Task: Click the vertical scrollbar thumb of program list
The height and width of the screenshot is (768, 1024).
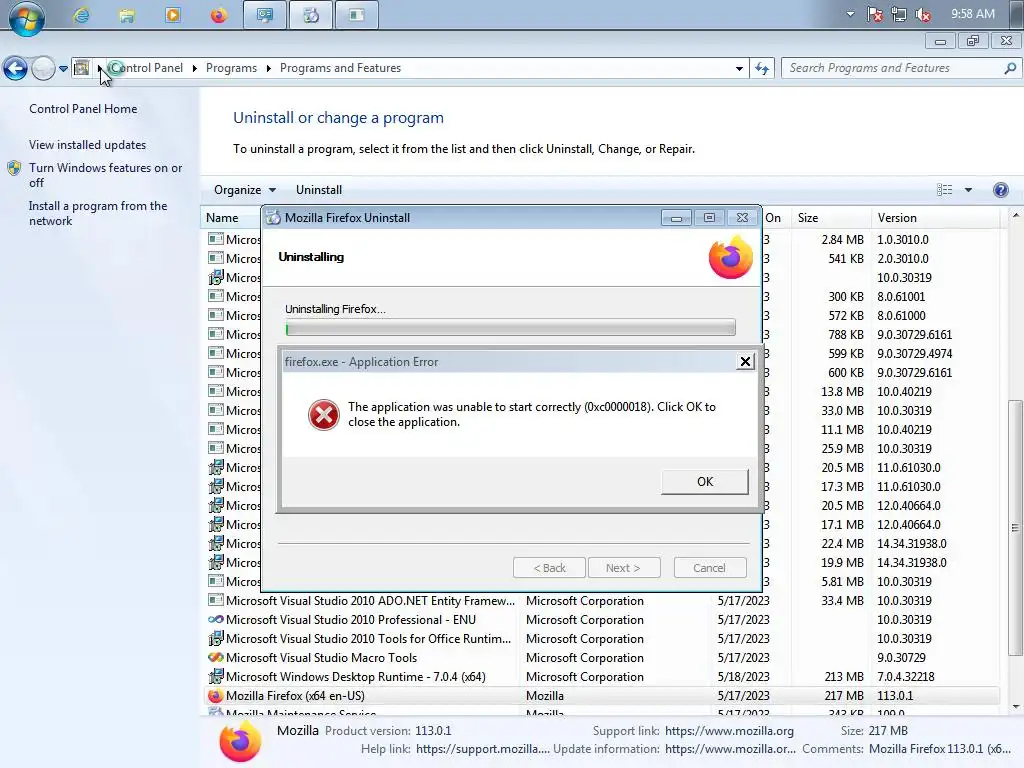Action: (x=1015, y=528)
